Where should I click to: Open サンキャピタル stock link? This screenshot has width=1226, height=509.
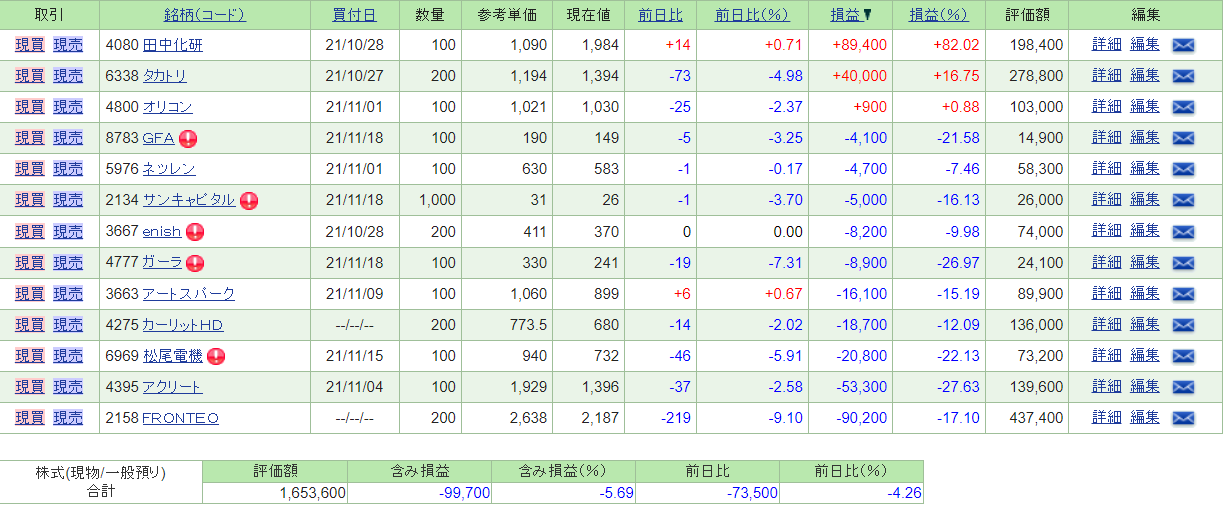pyautogui.click(x=189, y=200)
